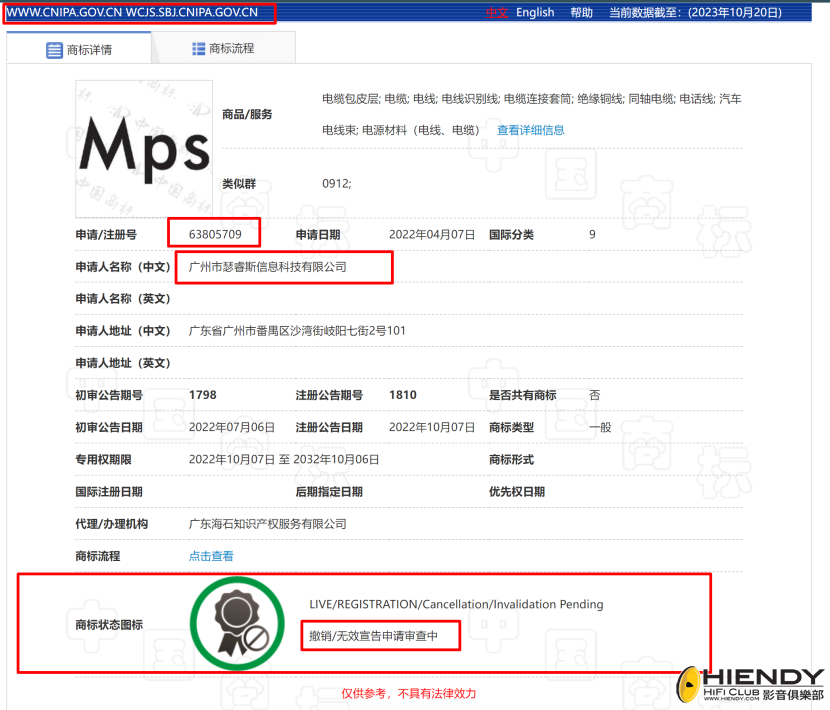This screenshot has width=830, height=710.
Task: Select preliminary announcement date 2022年07月06日
Action: click(232, 427)
